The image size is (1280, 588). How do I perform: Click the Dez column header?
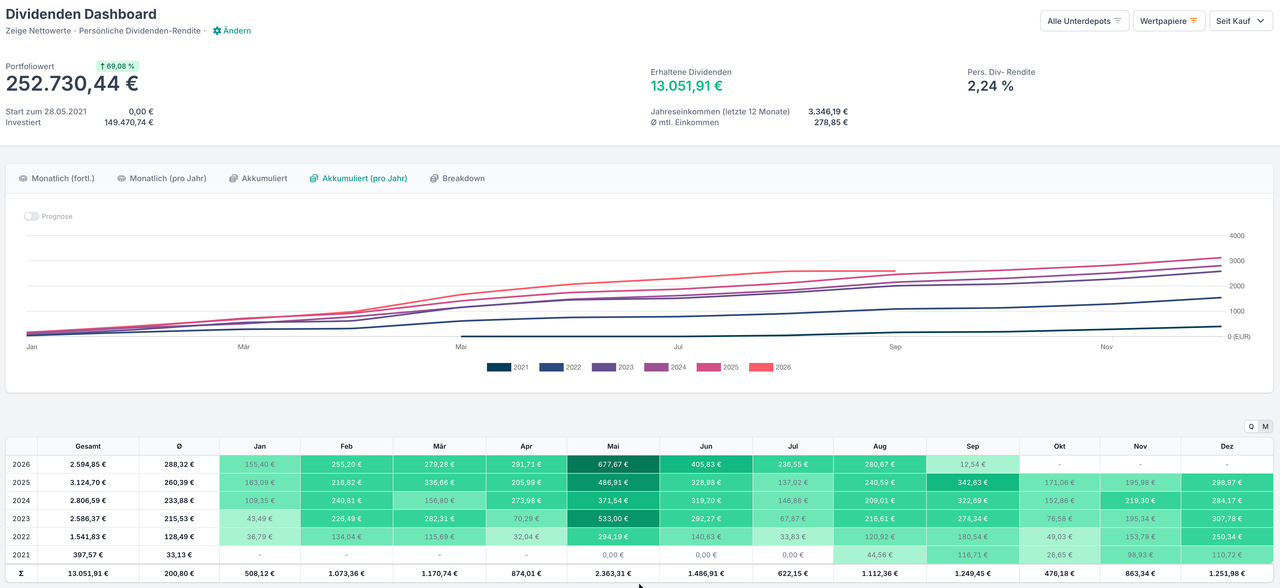point(1227,446)
